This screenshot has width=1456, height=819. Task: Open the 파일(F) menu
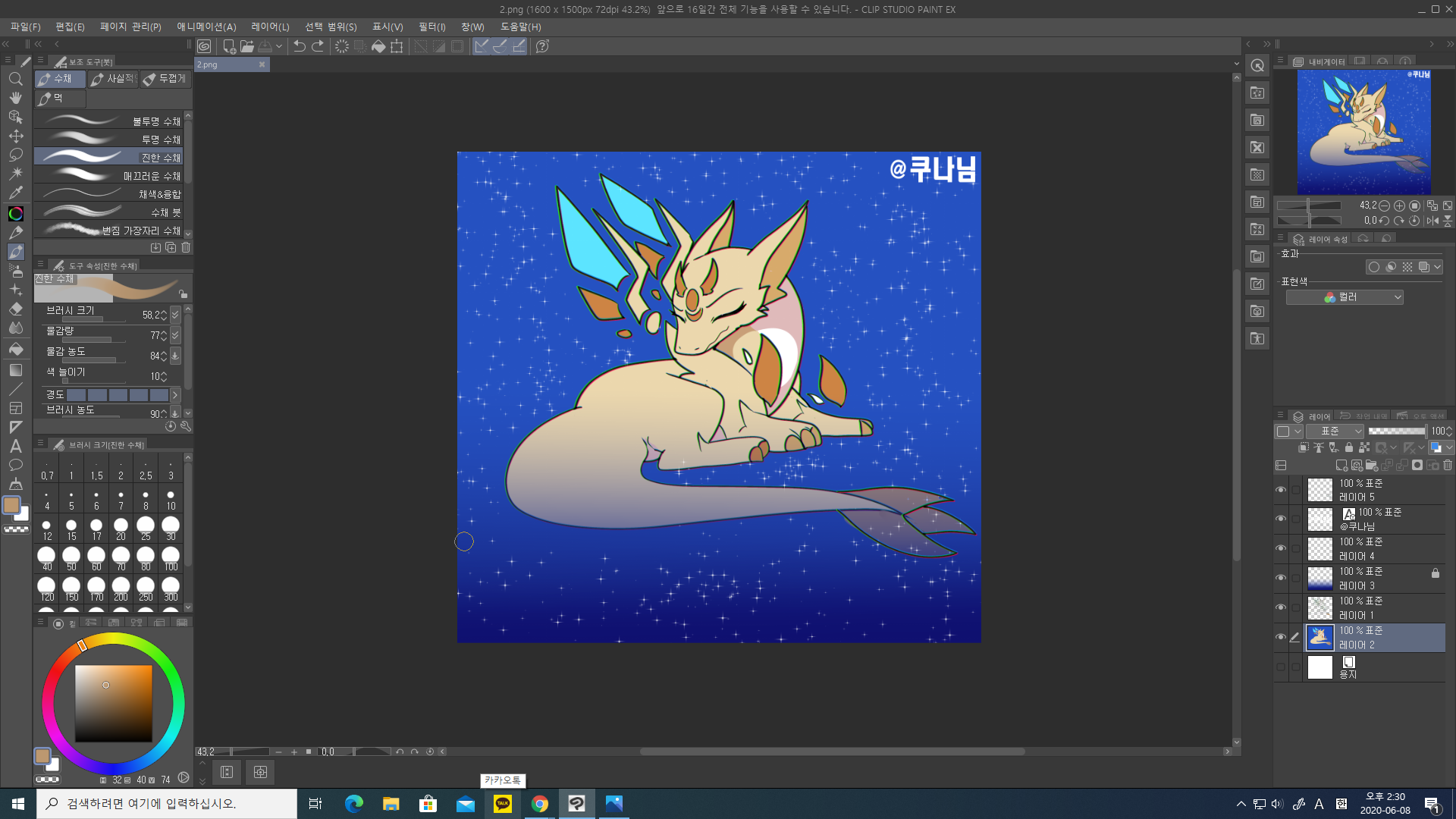point(26,27)
